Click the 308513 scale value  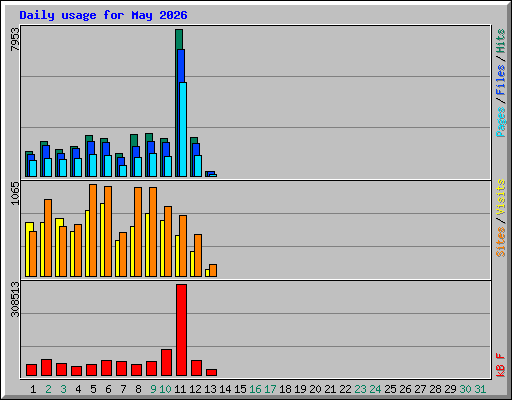(15, 299)
